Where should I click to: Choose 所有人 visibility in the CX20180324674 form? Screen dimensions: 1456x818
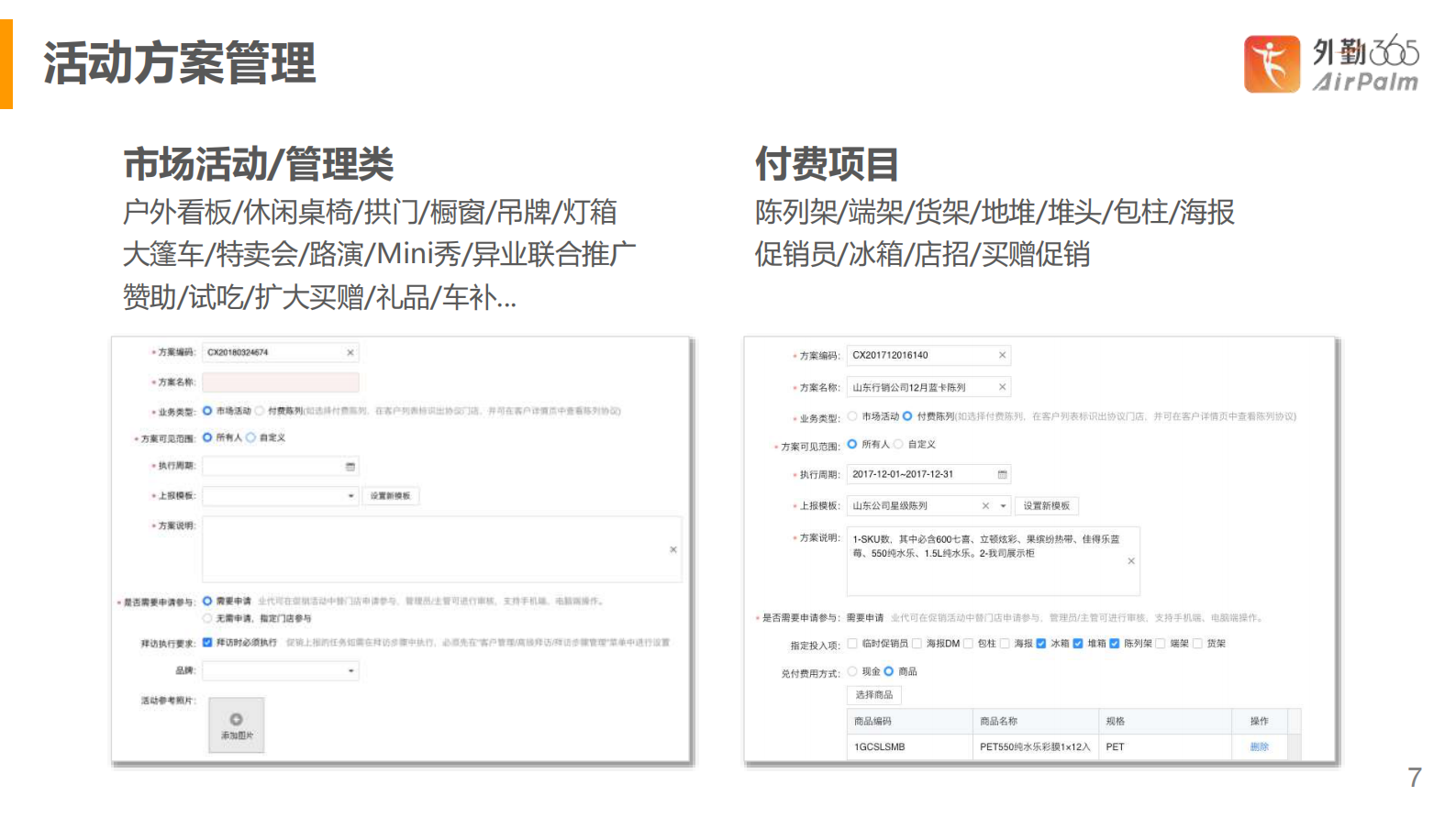click(207, 437)
